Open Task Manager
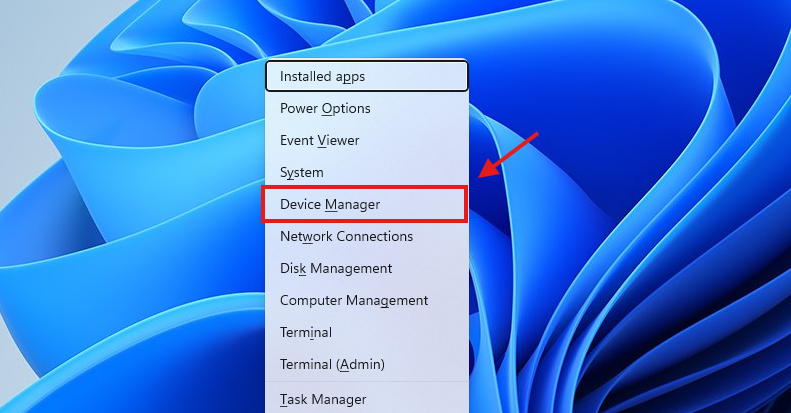The image size is (791, 413). [367, 399]
